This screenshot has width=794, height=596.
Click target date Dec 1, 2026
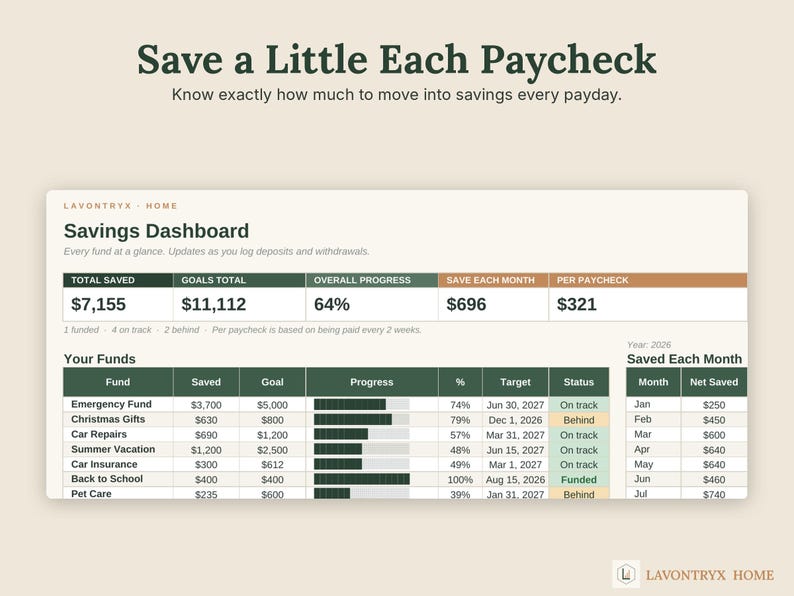[x=515, y=420]
